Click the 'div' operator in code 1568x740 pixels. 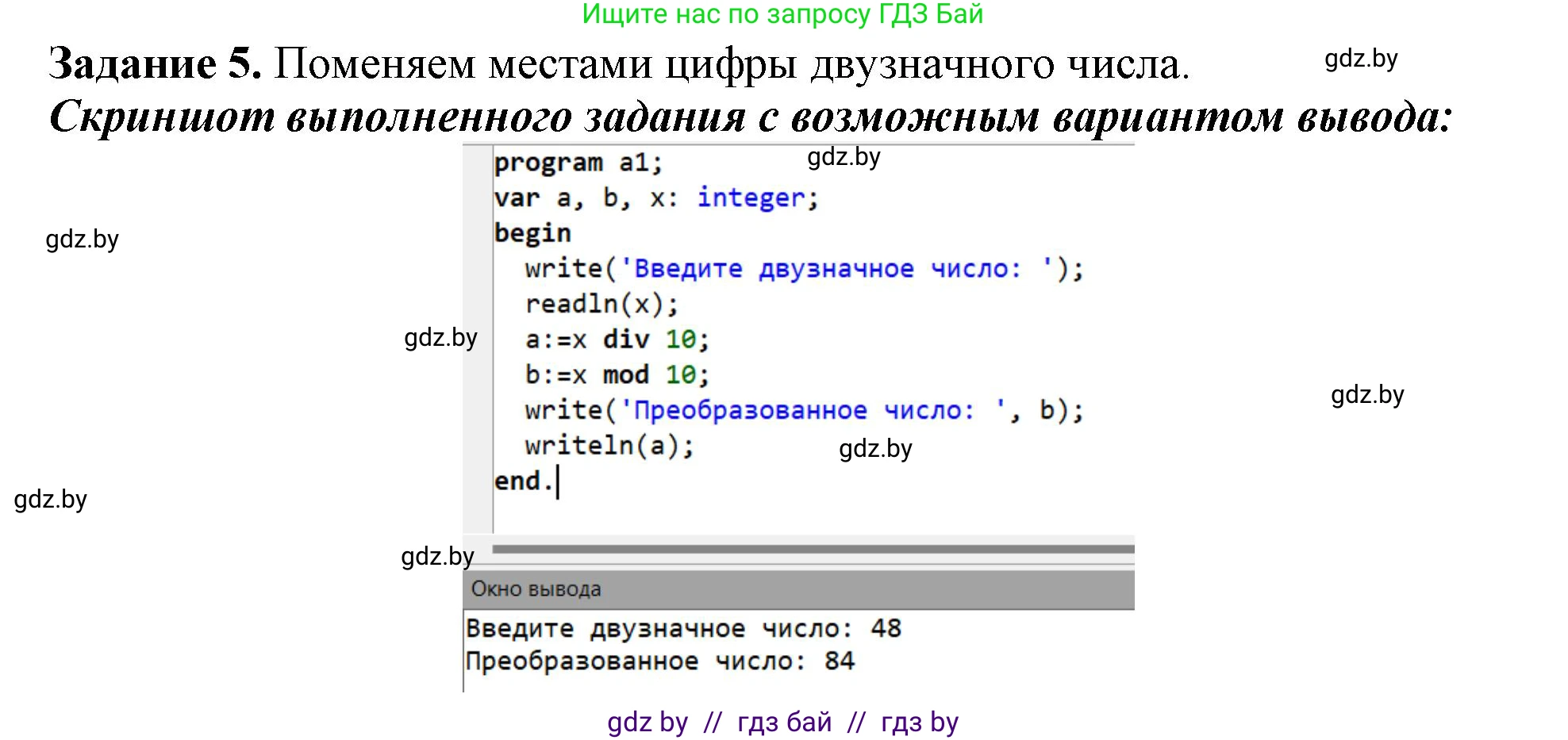tap(625, 339)
